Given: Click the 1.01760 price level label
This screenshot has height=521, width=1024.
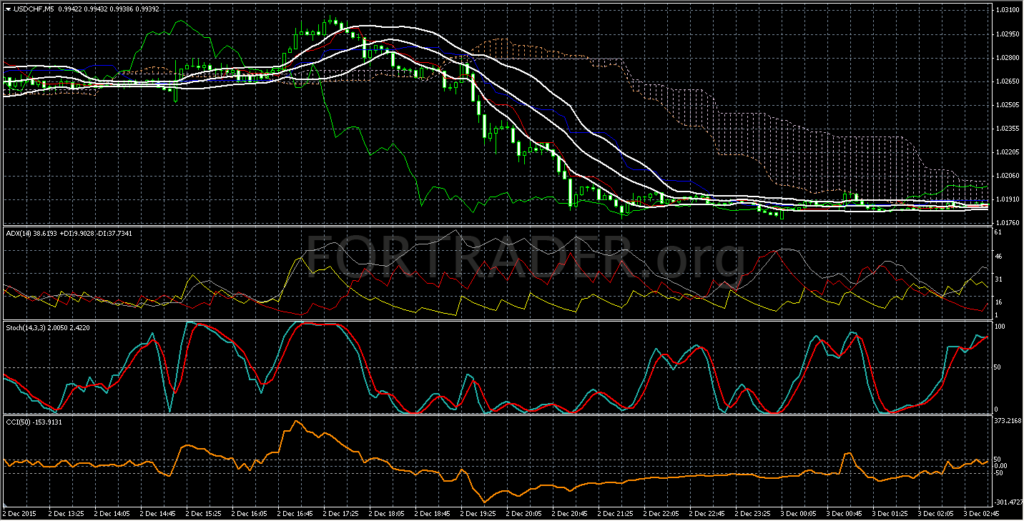Looking at the screenshot, I should (x=1006, y=223).
